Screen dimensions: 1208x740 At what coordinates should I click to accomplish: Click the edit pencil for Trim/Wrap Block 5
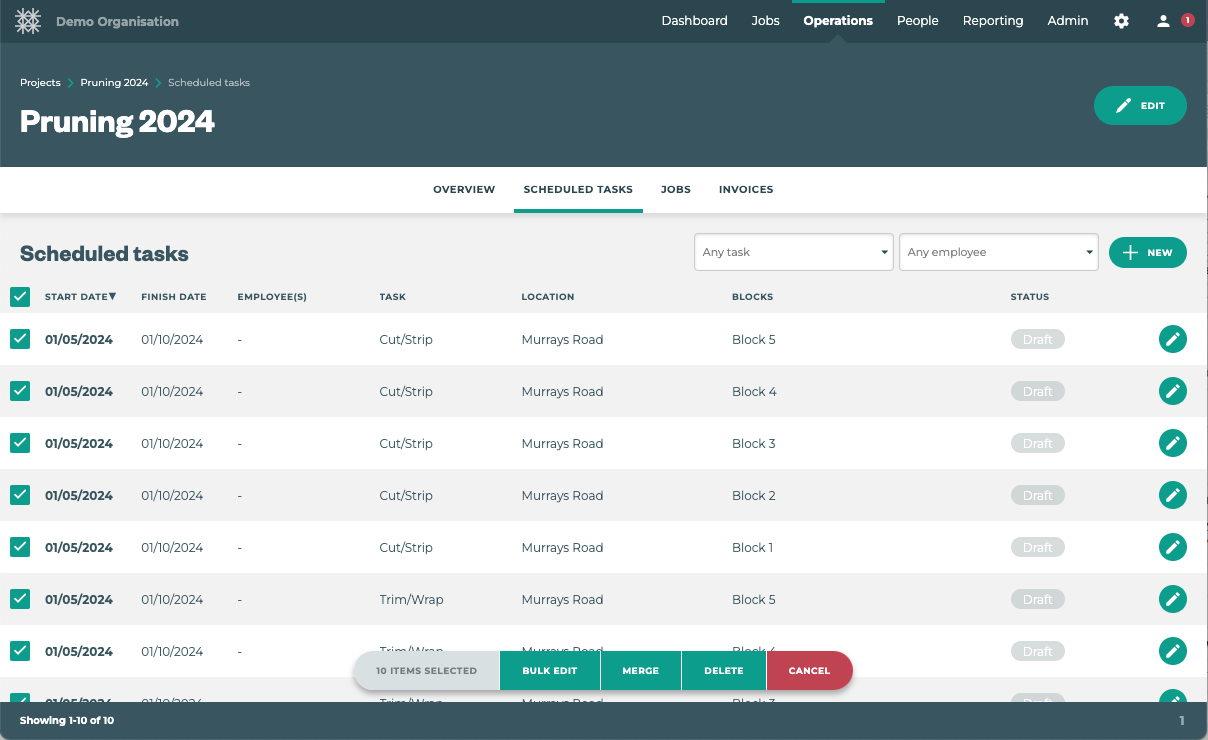tap(1172, 599)
